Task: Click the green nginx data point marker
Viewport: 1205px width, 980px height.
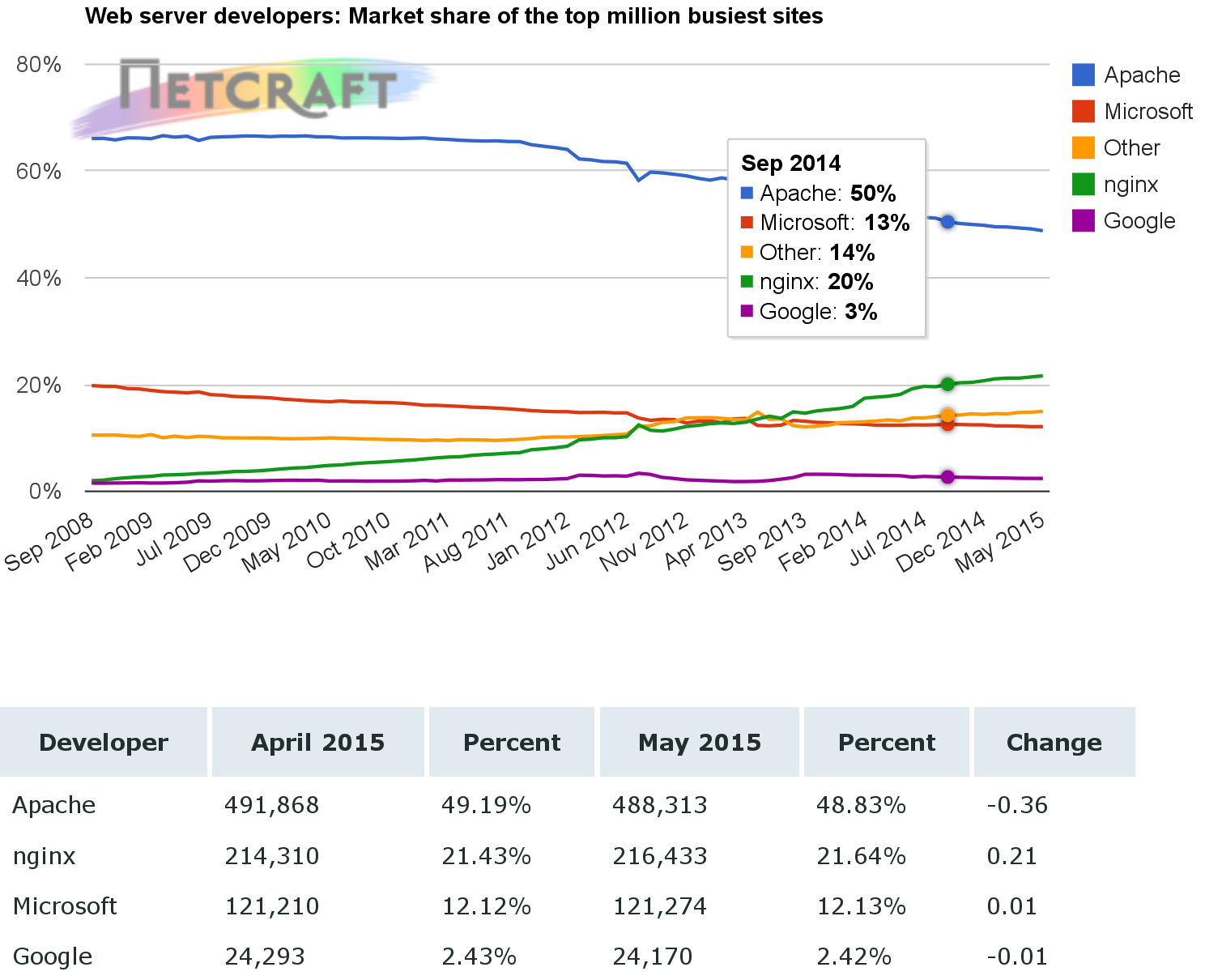Action: (x=947, y=384)
